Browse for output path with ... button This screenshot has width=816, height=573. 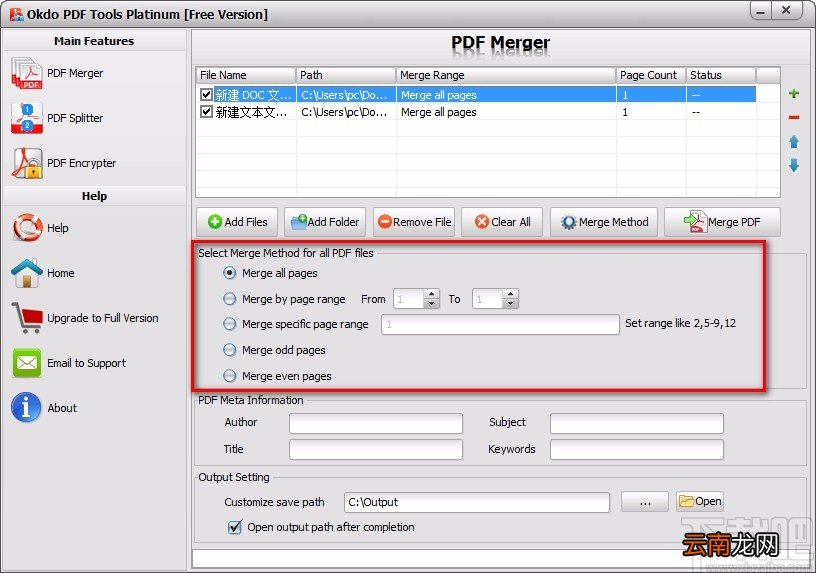[645, 502]
